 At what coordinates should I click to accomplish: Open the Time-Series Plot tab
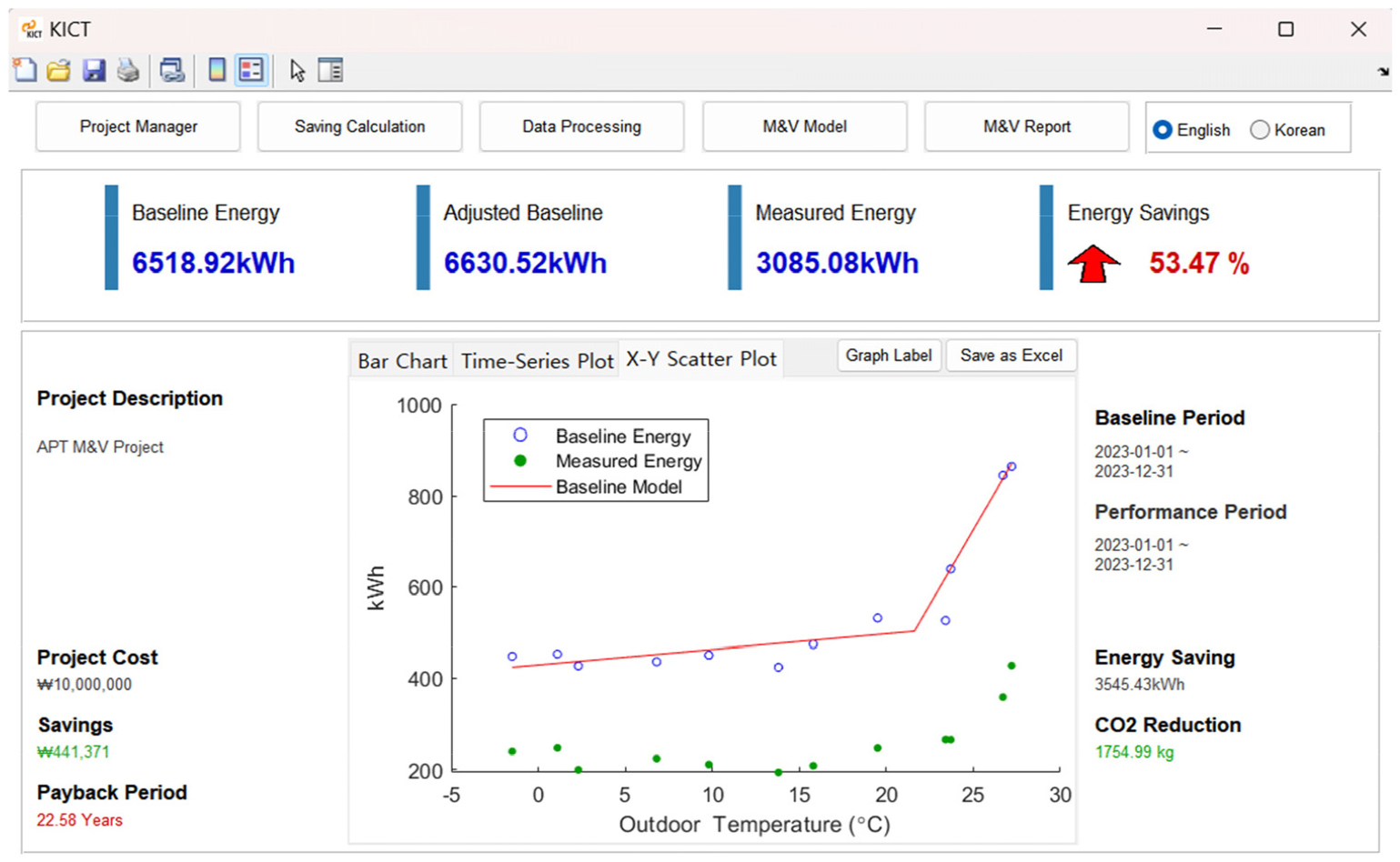pos(537,361)
